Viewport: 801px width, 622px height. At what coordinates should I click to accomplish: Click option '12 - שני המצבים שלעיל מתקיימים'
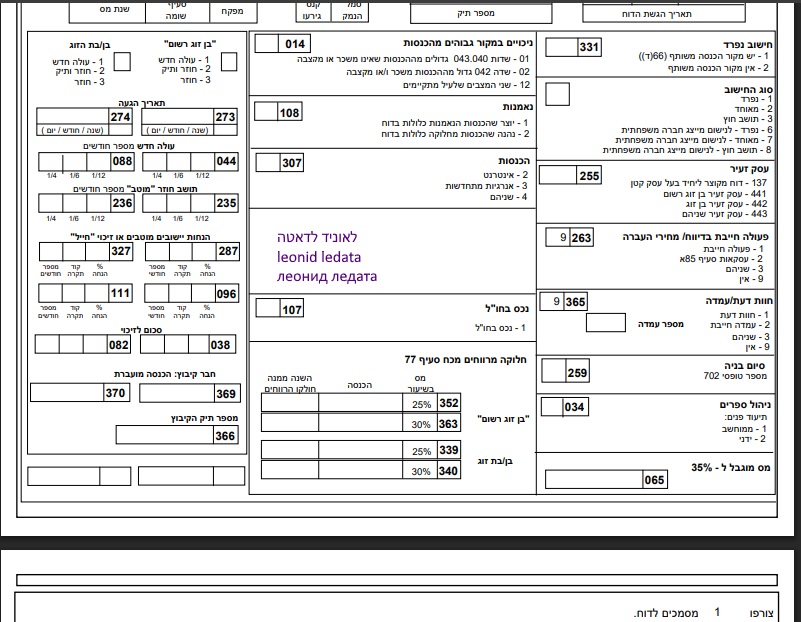tap(466, 85)
